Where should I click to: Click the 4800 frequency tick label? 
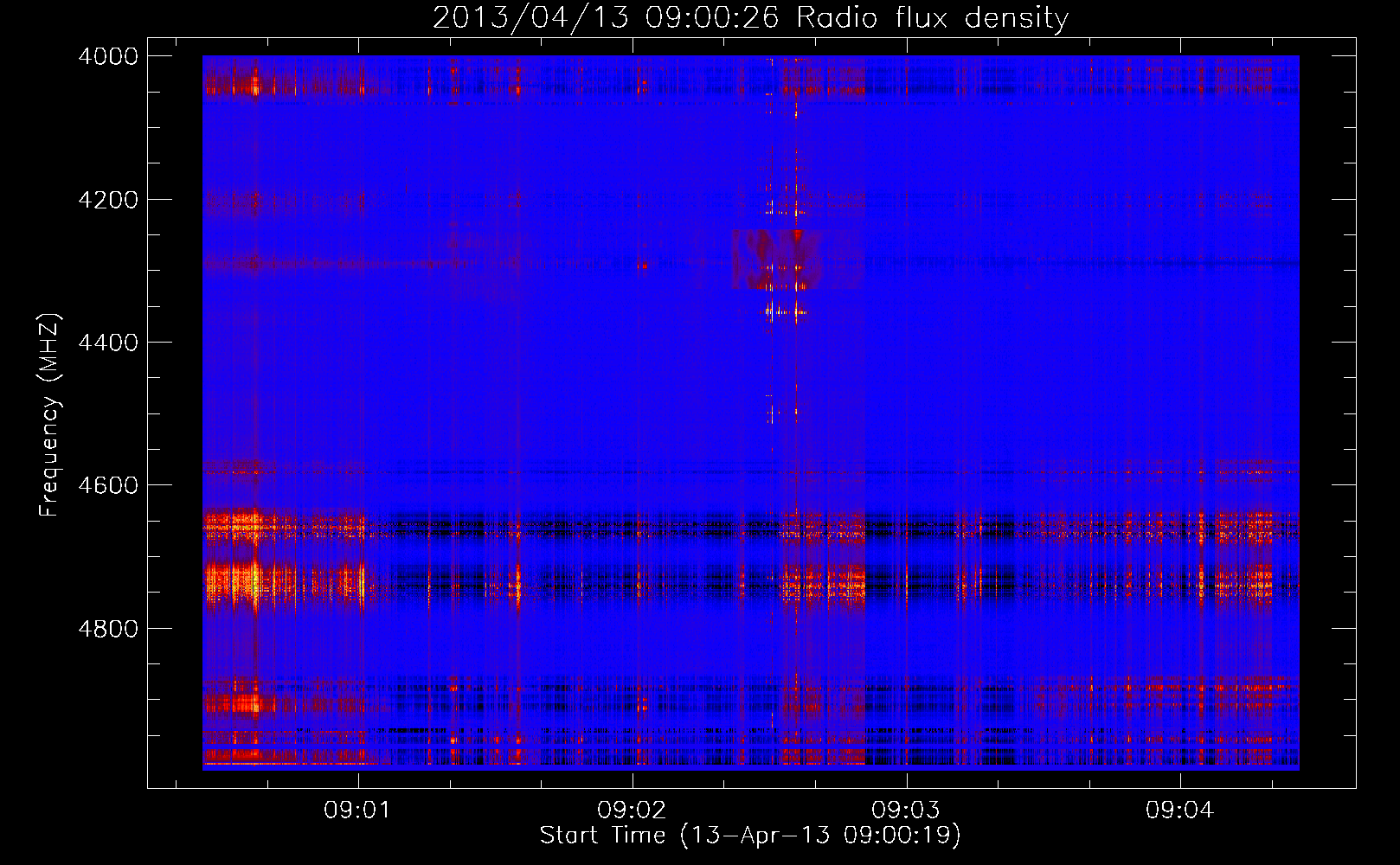coord(108,629)
